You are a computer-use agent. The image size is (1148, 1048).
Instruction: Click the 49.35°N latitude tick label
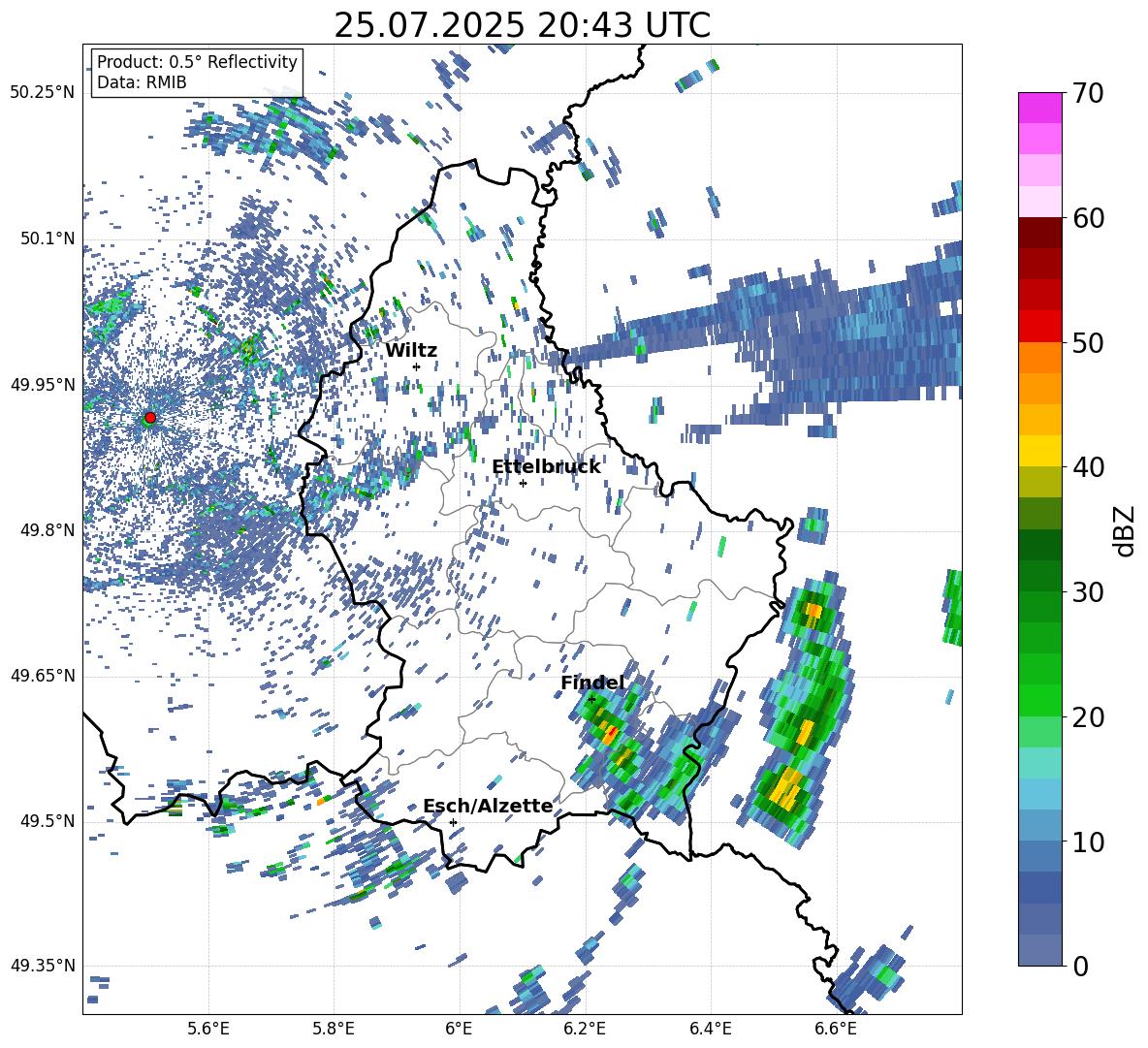click(x=43, y=966)
